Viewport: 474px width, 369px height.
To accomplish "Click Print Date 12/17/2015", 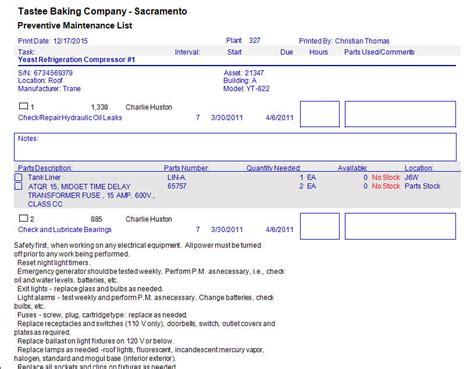I will [x=53, y=41].
